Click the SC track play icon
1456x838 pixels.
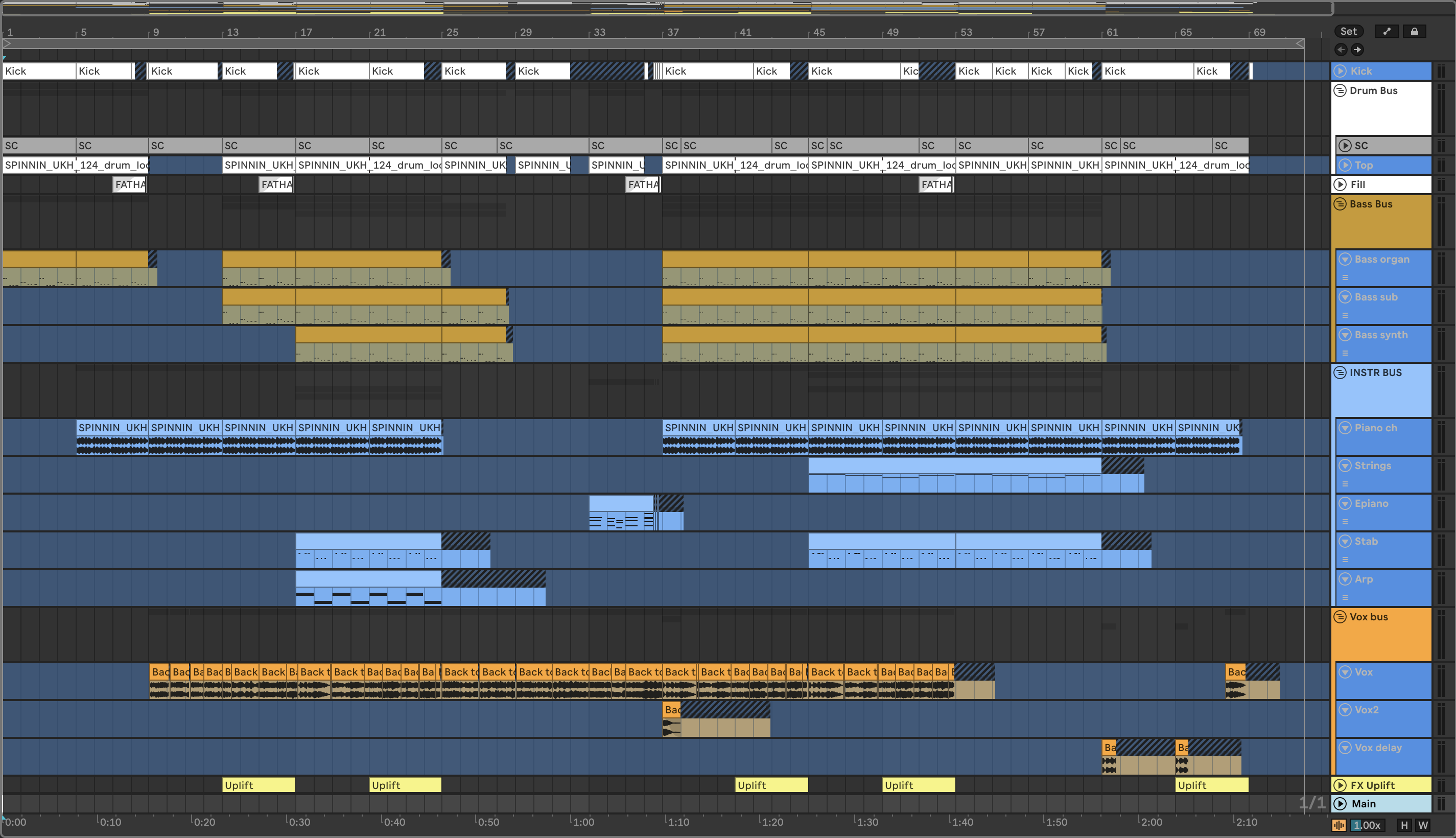1345,146
